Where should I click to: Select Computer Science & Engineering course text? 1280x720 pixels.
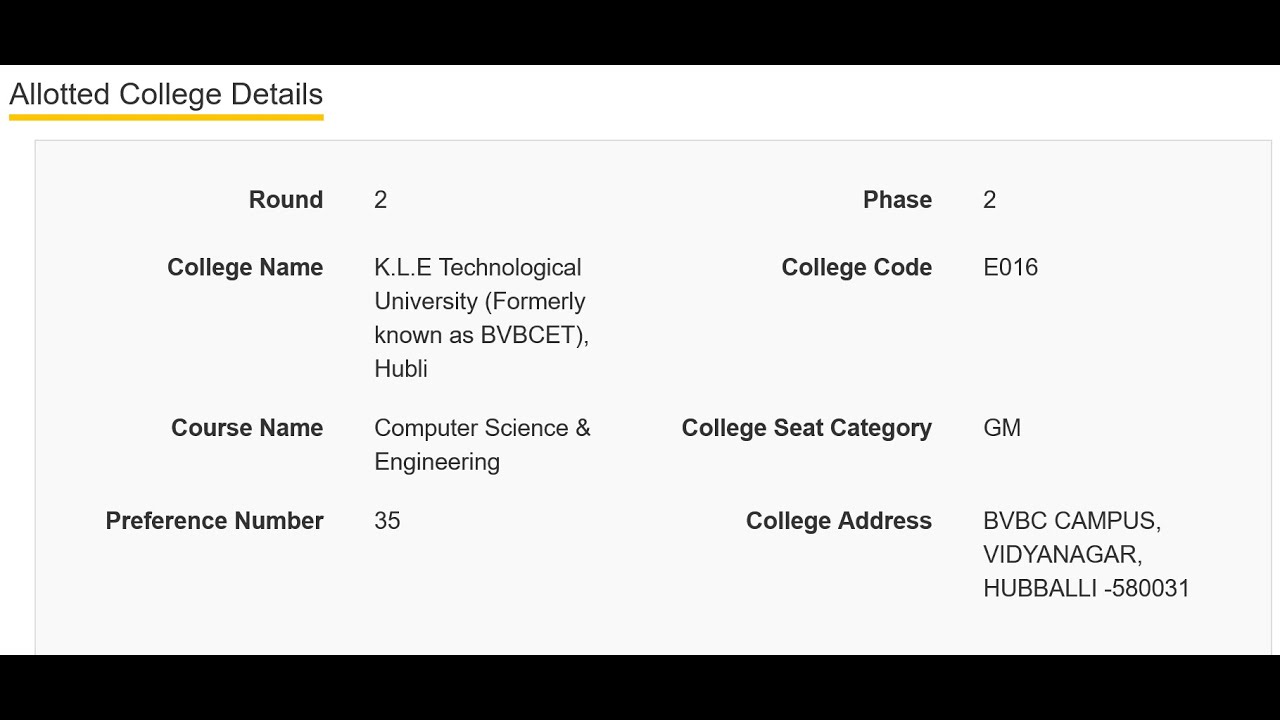[483, 445]
